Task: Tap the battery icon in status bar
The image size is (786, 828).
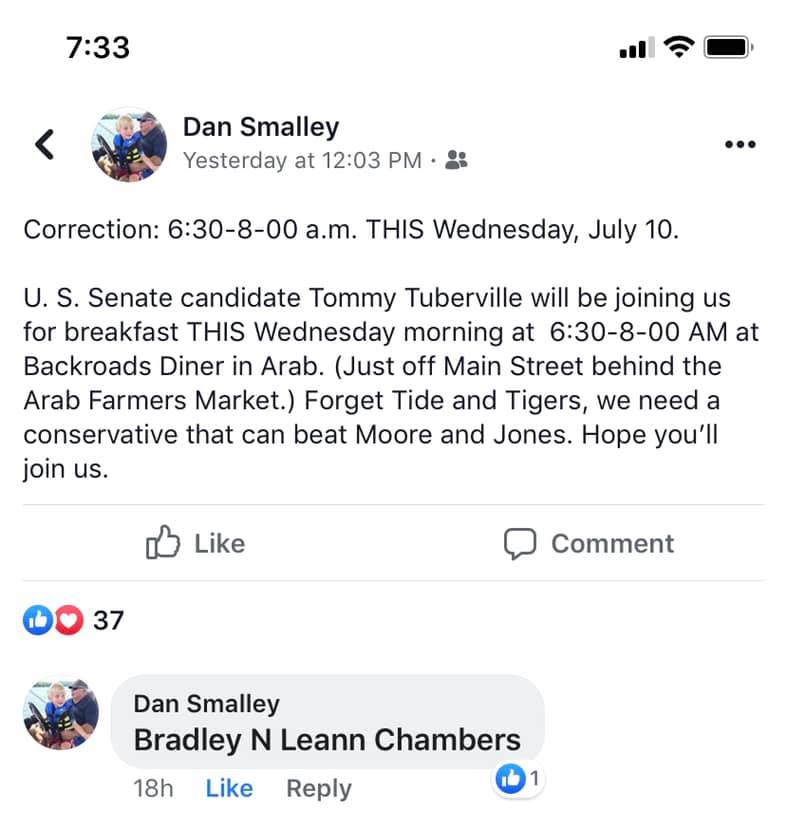Action: click(x=728, y=47)
